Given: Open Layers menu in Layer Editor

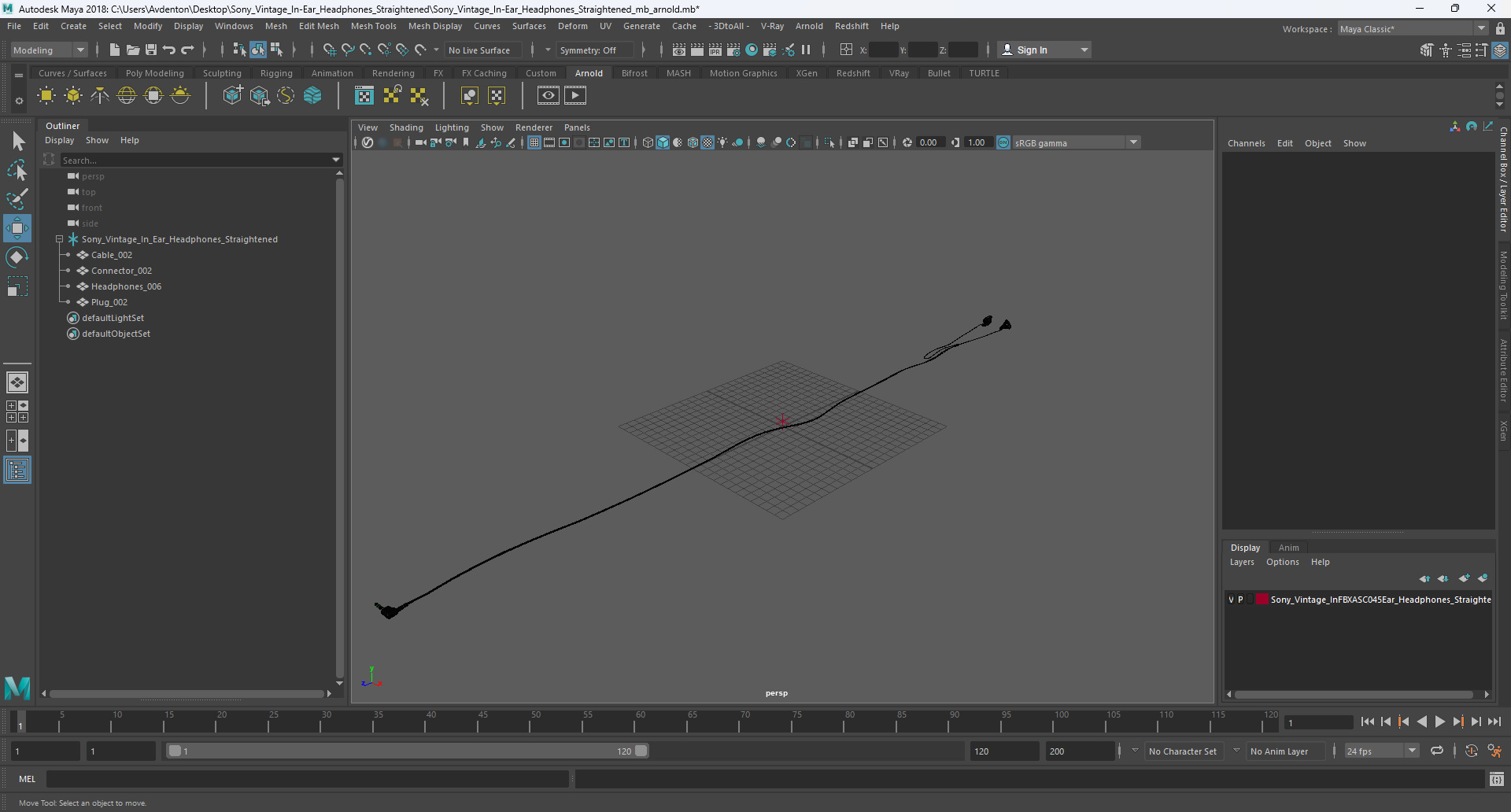Looking at the screenshot, I should [1242, 562].
